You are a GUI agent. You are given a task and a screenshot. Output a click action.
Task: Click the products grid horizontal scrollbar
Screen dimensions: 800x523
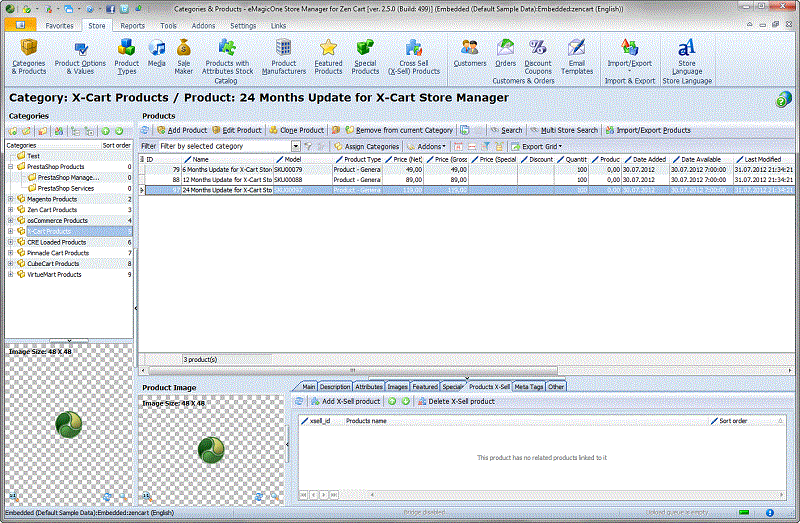pos(352,371)
